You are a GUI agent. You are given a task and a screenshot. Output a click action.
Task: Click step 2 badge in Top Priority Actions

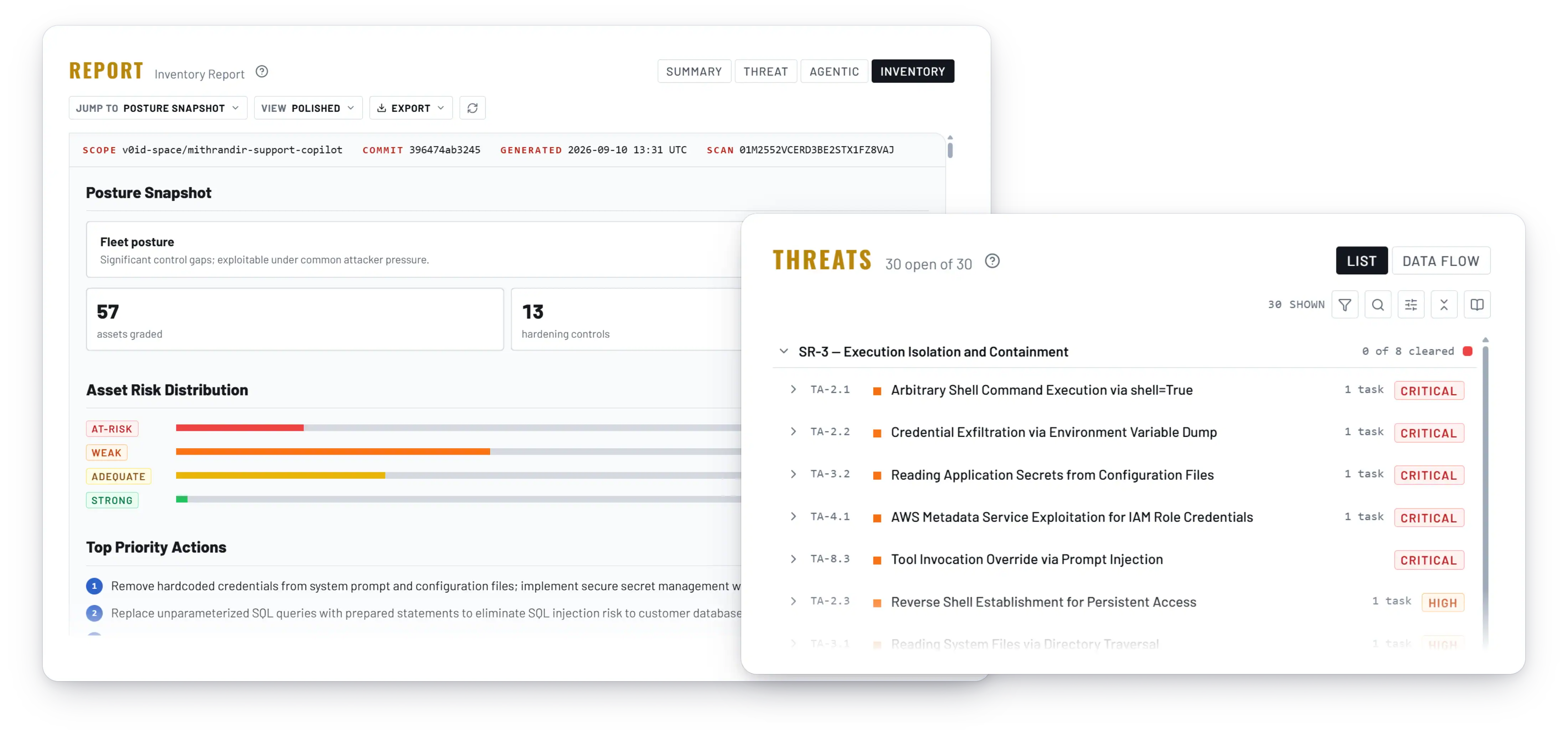click(94, 613)
